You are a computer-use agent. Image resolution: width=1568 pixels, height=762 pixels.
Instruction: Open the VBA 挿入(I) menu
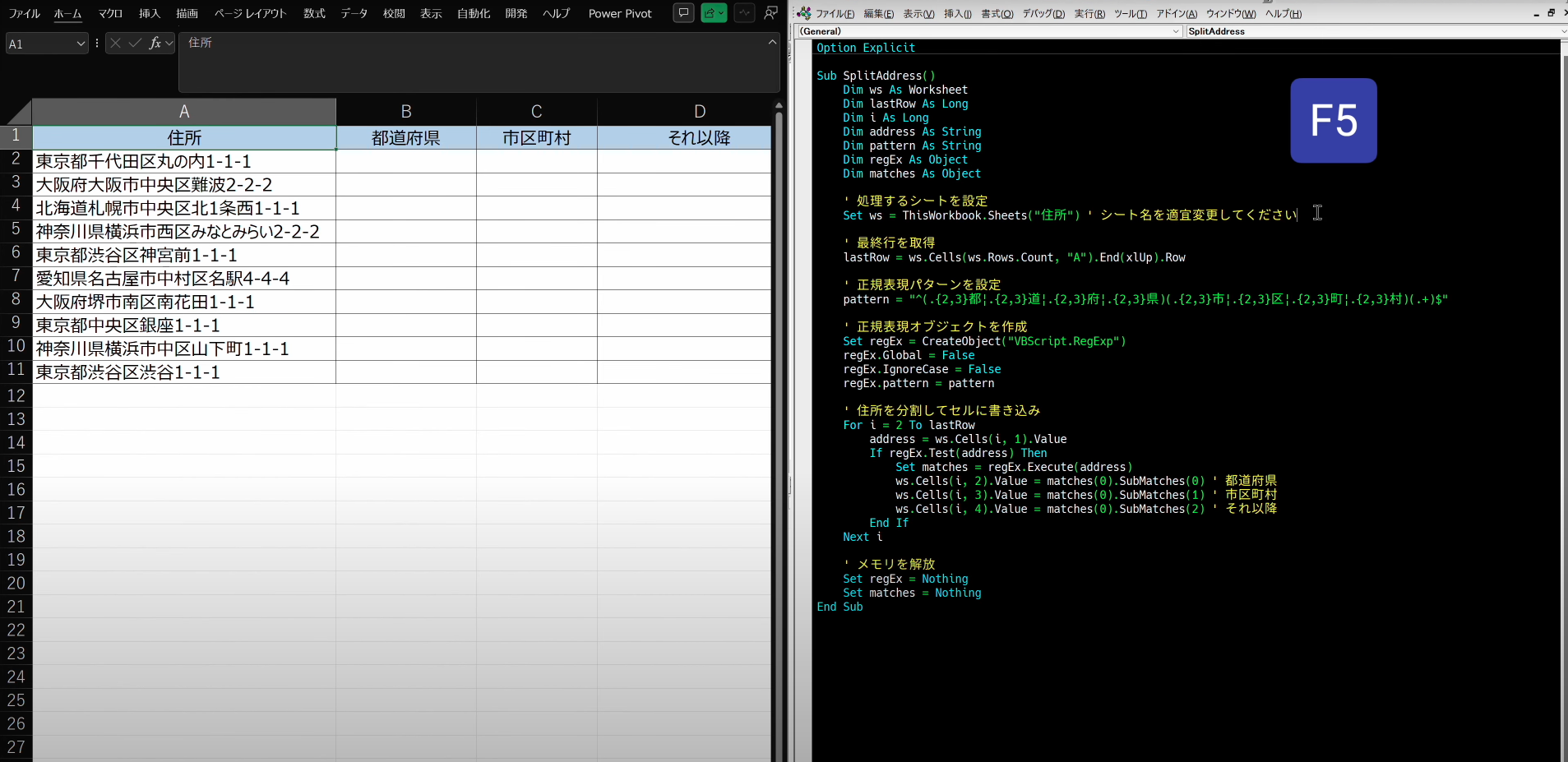957,14
